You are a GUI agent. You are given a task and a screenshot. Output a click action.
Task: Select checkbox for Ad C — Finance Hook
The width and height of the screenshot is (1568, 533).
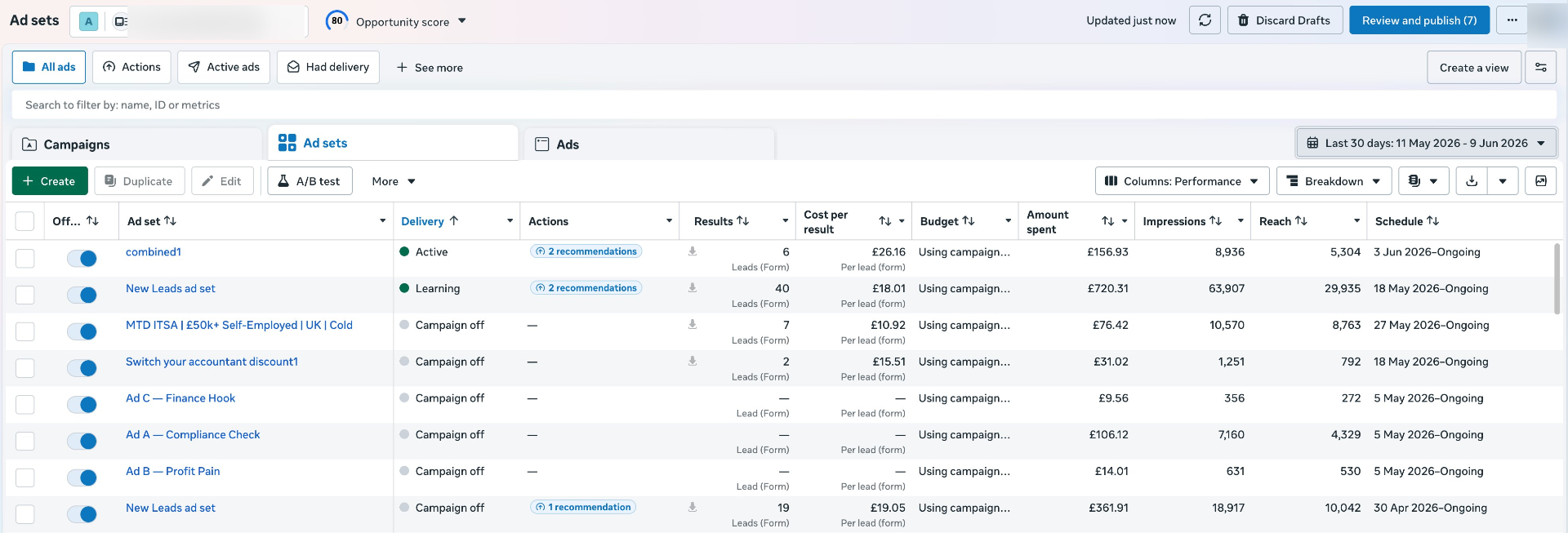click(x=25, y=404)
